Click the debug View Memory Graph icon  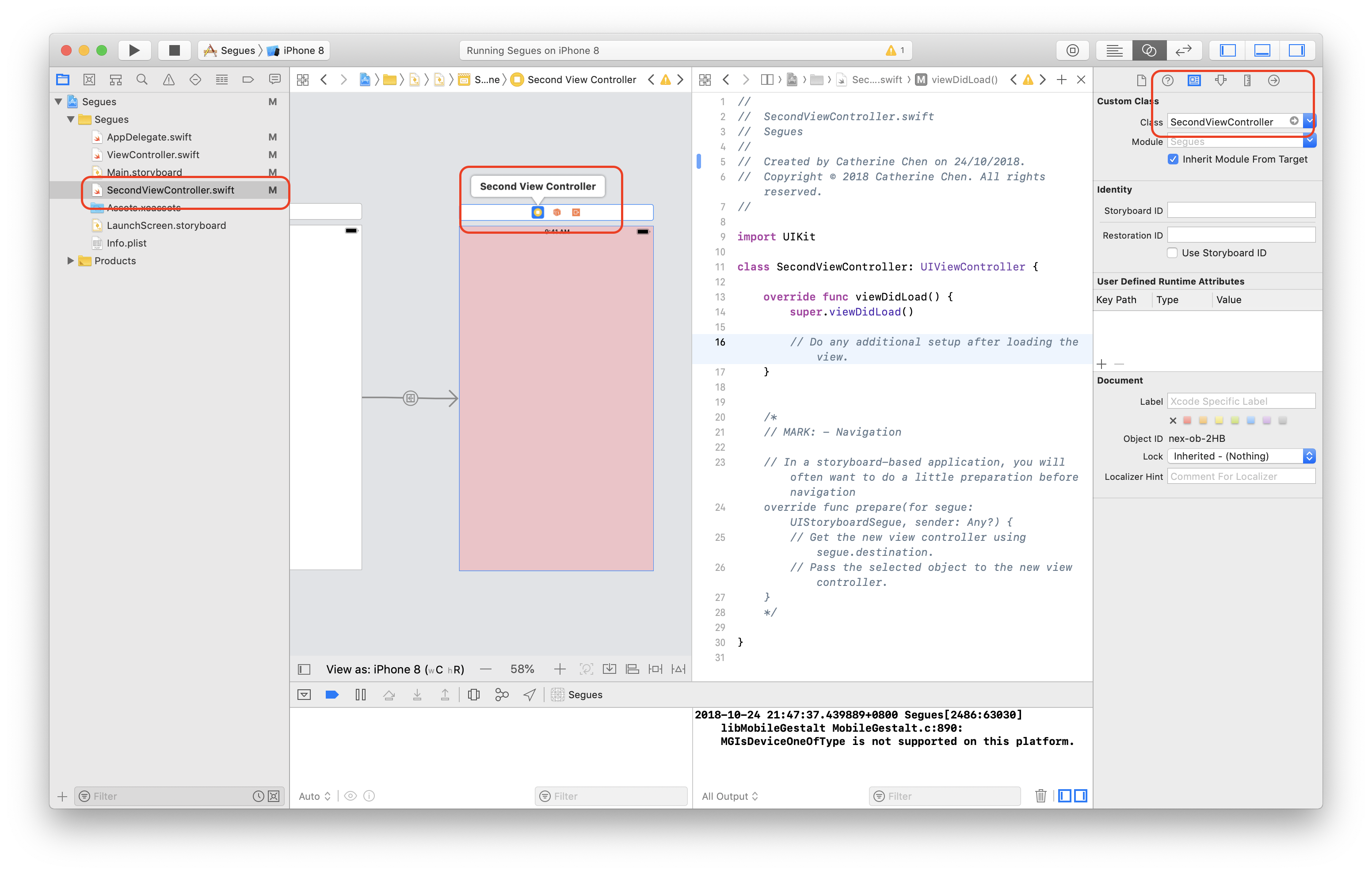[501, 695]
